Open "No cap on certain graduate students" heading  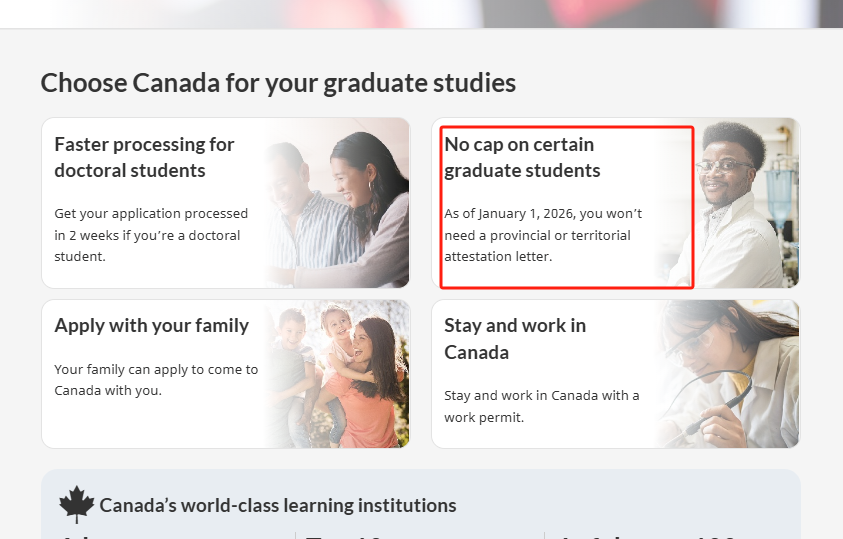pos(522,157)
